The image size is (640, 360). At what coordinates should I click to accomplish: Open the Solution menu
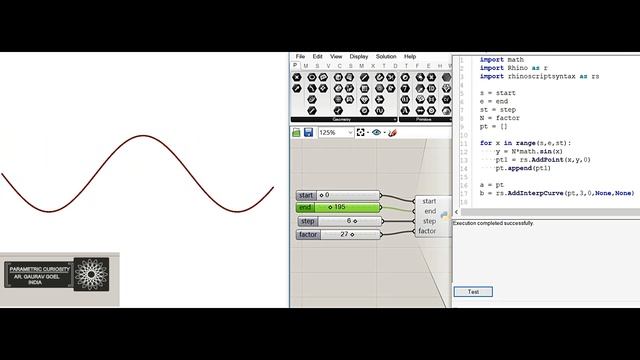(x=386, y=56)
